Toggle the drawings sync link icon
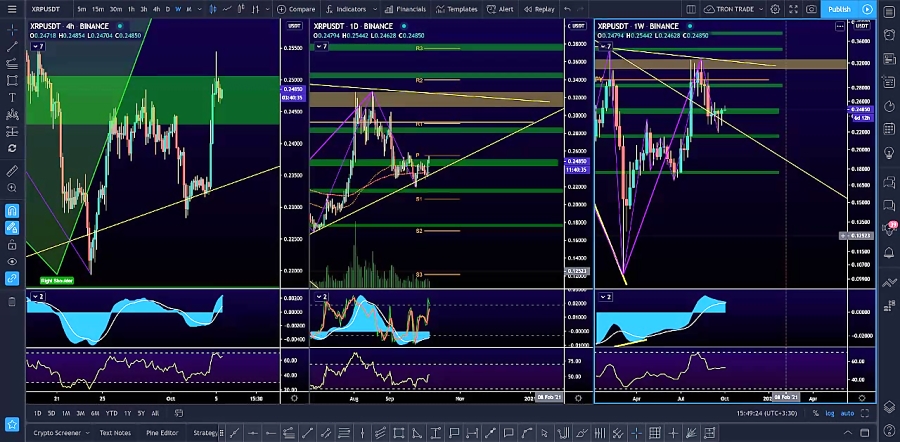The height and width of the screenshot is (442, 900). [x=12, y=278]
